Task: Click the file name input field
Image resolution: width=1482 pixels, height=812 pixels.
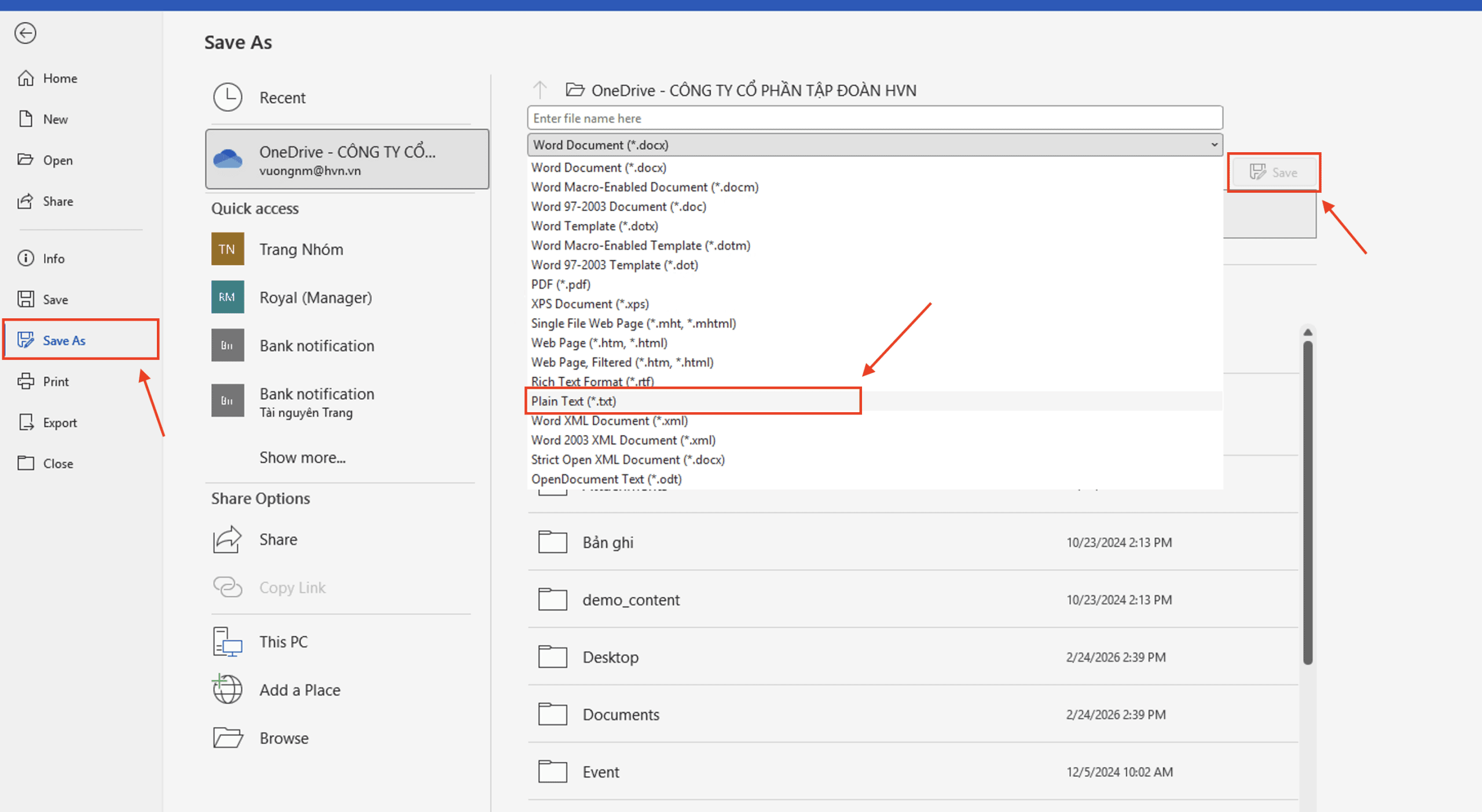Action: 868,117
